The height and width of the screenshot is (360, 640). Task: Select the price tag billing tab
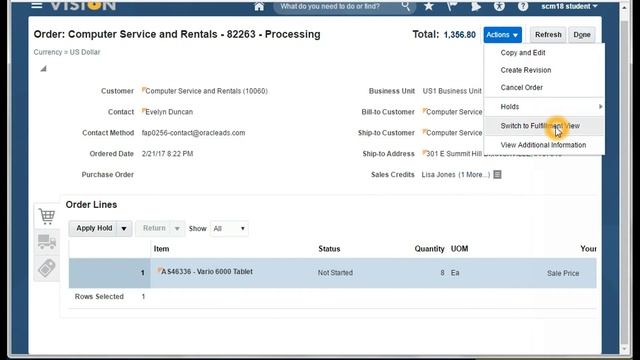pyautogui.click(x=47, y=268)
